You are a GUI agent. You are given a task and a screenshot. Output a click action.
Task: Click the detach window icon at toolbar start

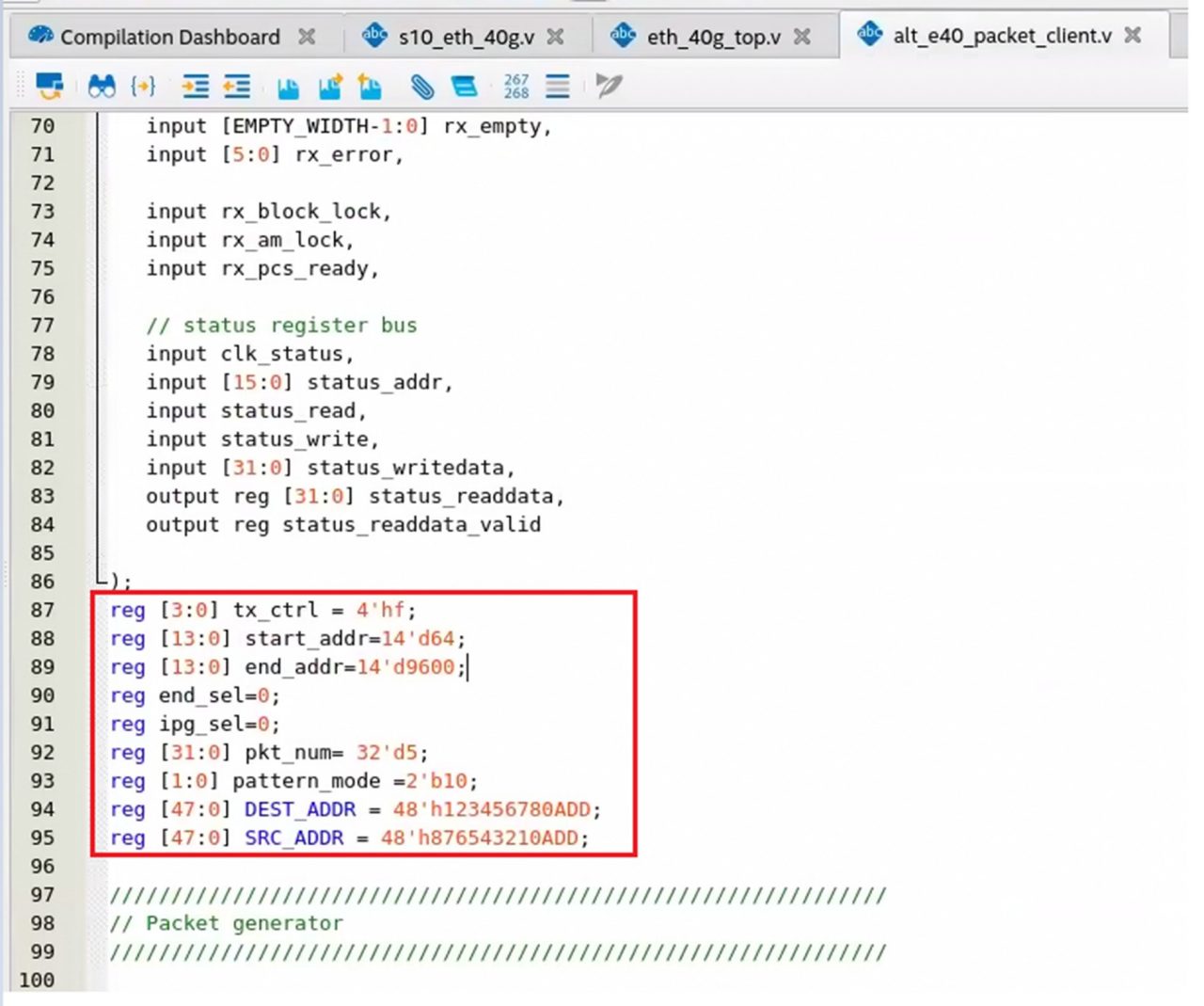[x=49, y=87]
